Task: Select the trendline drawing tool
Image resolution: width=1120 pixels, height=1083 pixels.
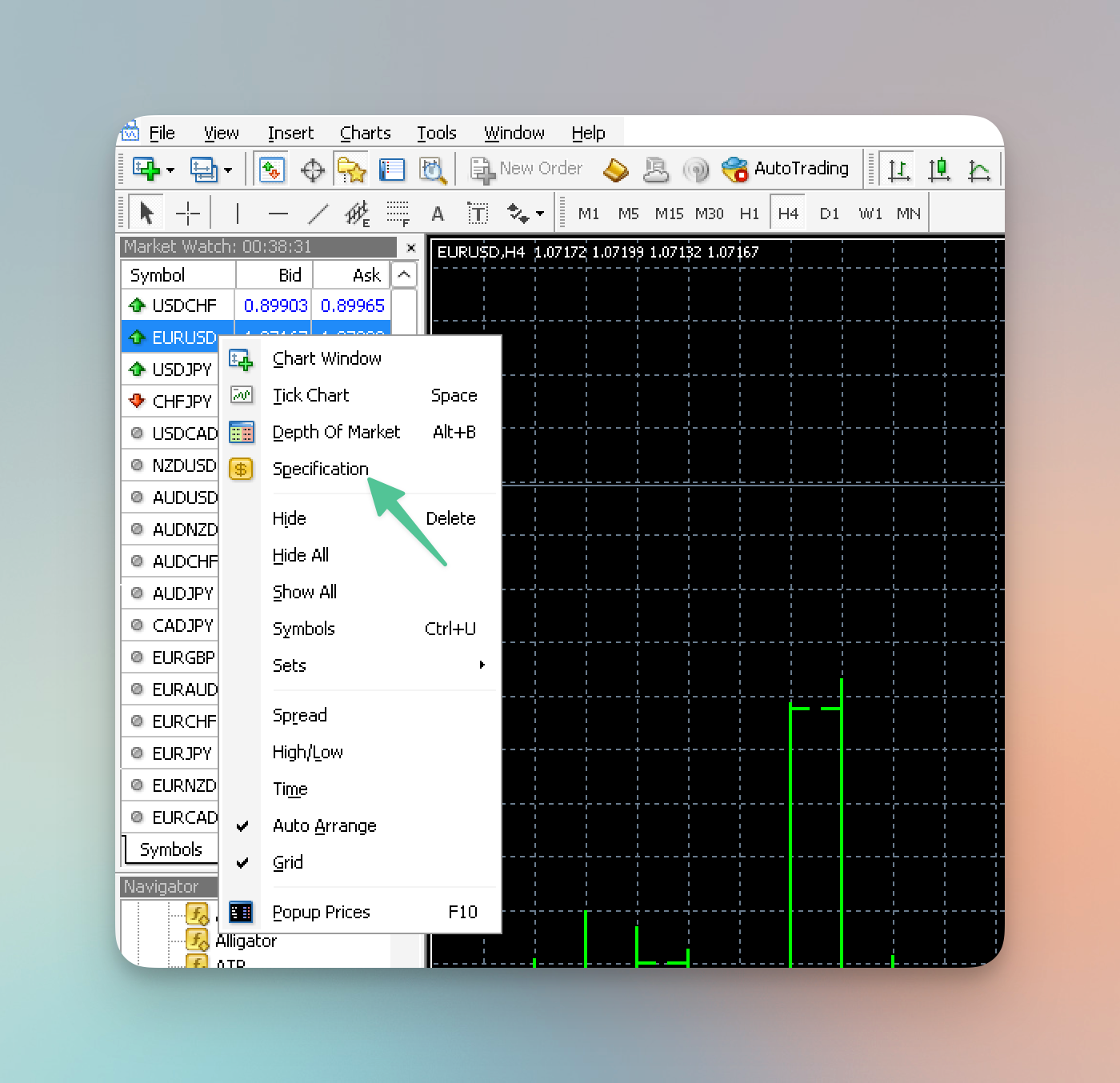Action: [x=318, y=214]
